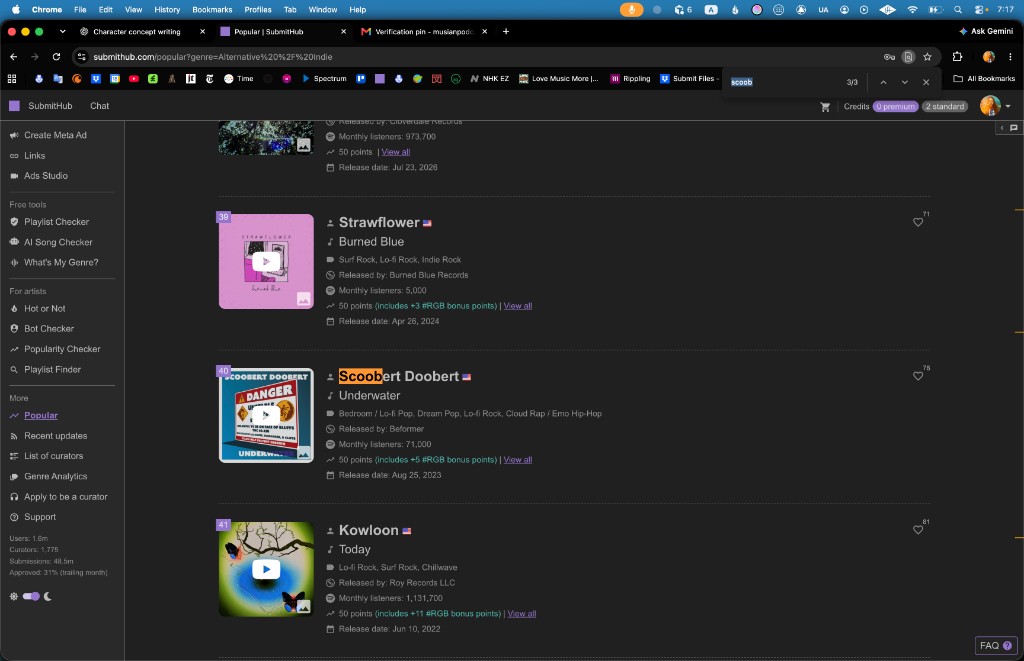
Task: Like the Scoobert Doobert track heart icon
Action: 918,376
